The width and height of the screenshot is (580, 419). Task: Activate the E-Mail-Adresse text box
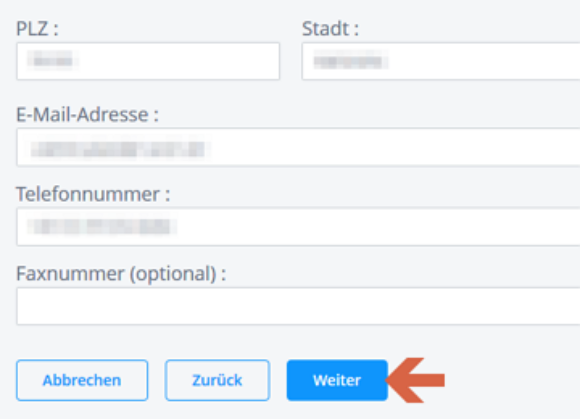(298, 147)
